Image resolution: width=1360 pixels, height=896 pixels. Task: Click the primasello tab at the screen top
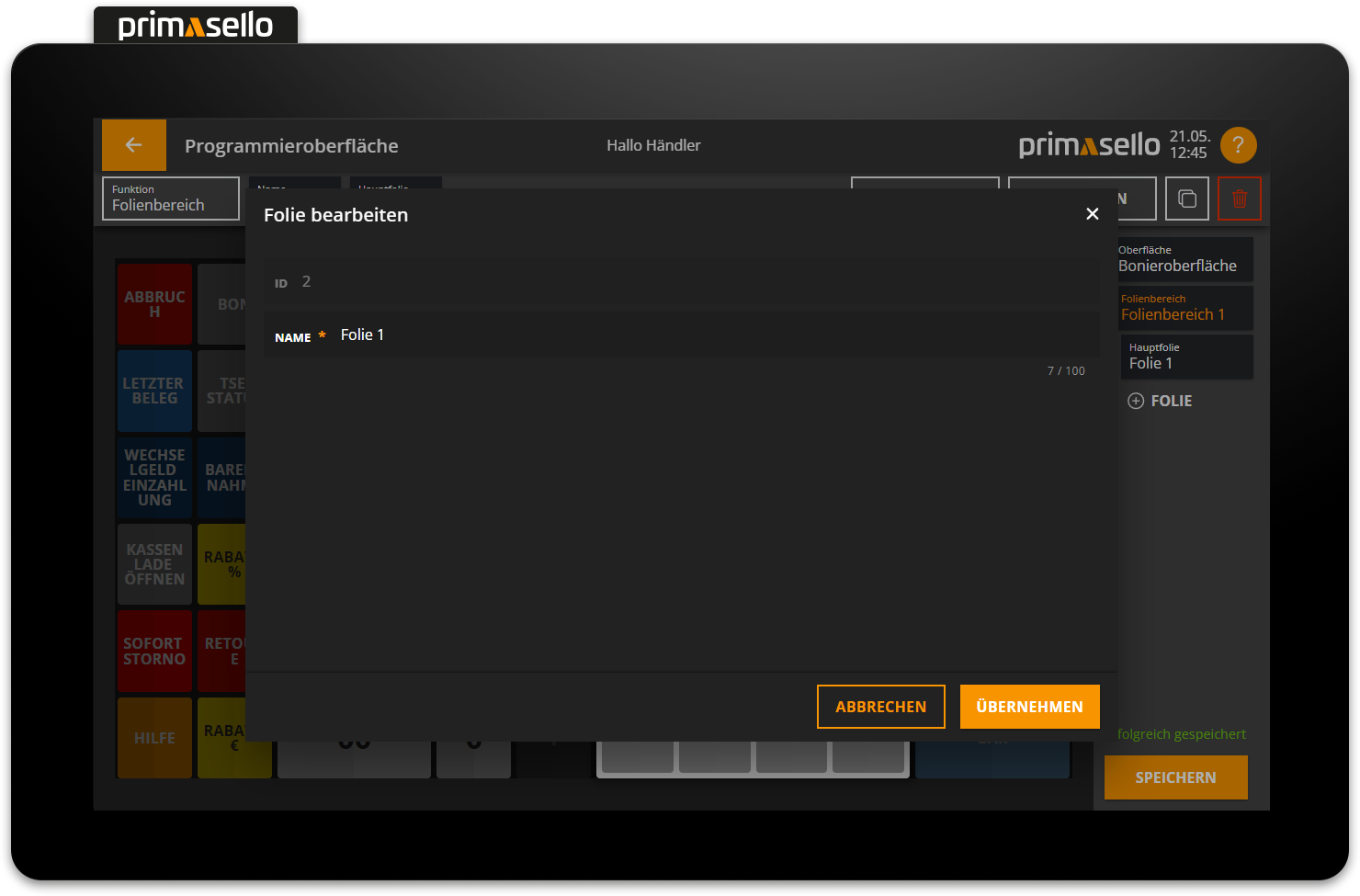coord(195,25)
